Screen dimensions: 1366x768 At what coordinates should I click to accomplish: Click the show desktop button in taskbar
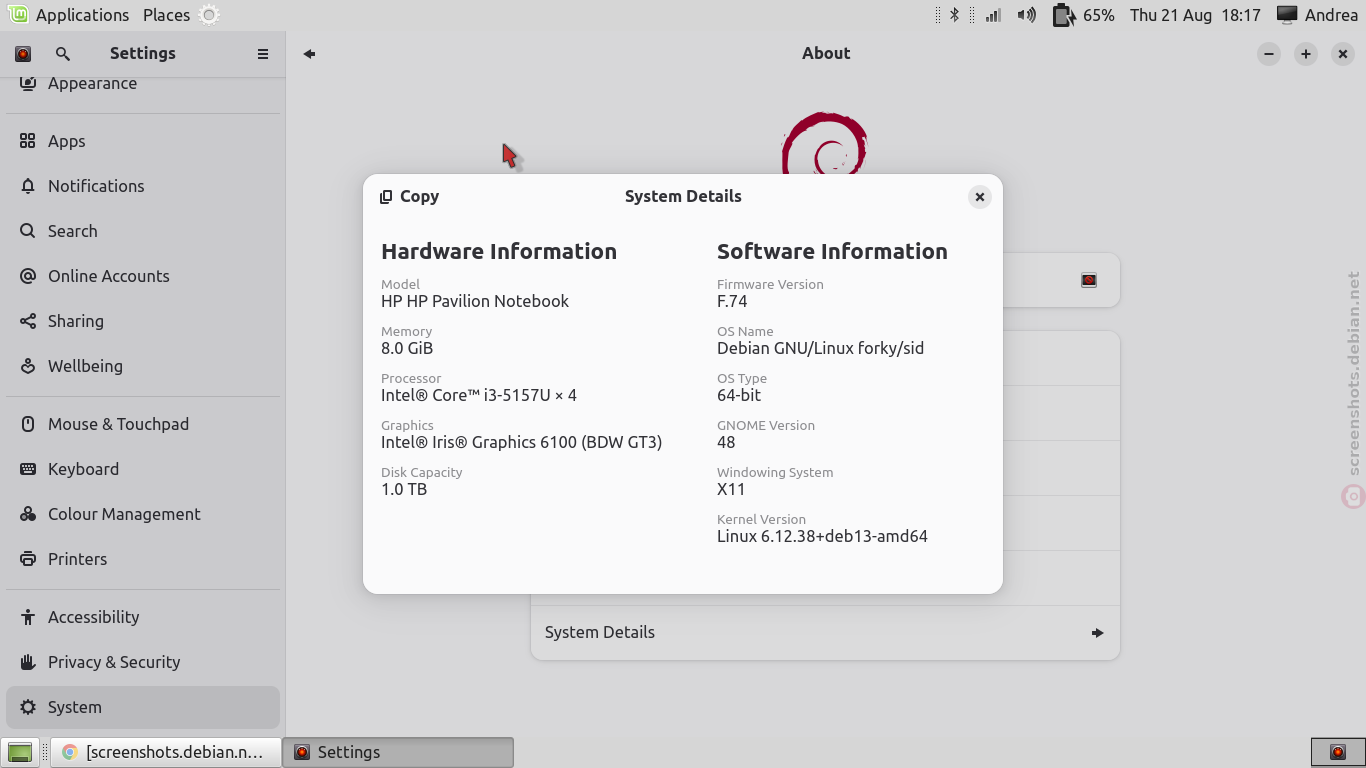tap(20, 752)
